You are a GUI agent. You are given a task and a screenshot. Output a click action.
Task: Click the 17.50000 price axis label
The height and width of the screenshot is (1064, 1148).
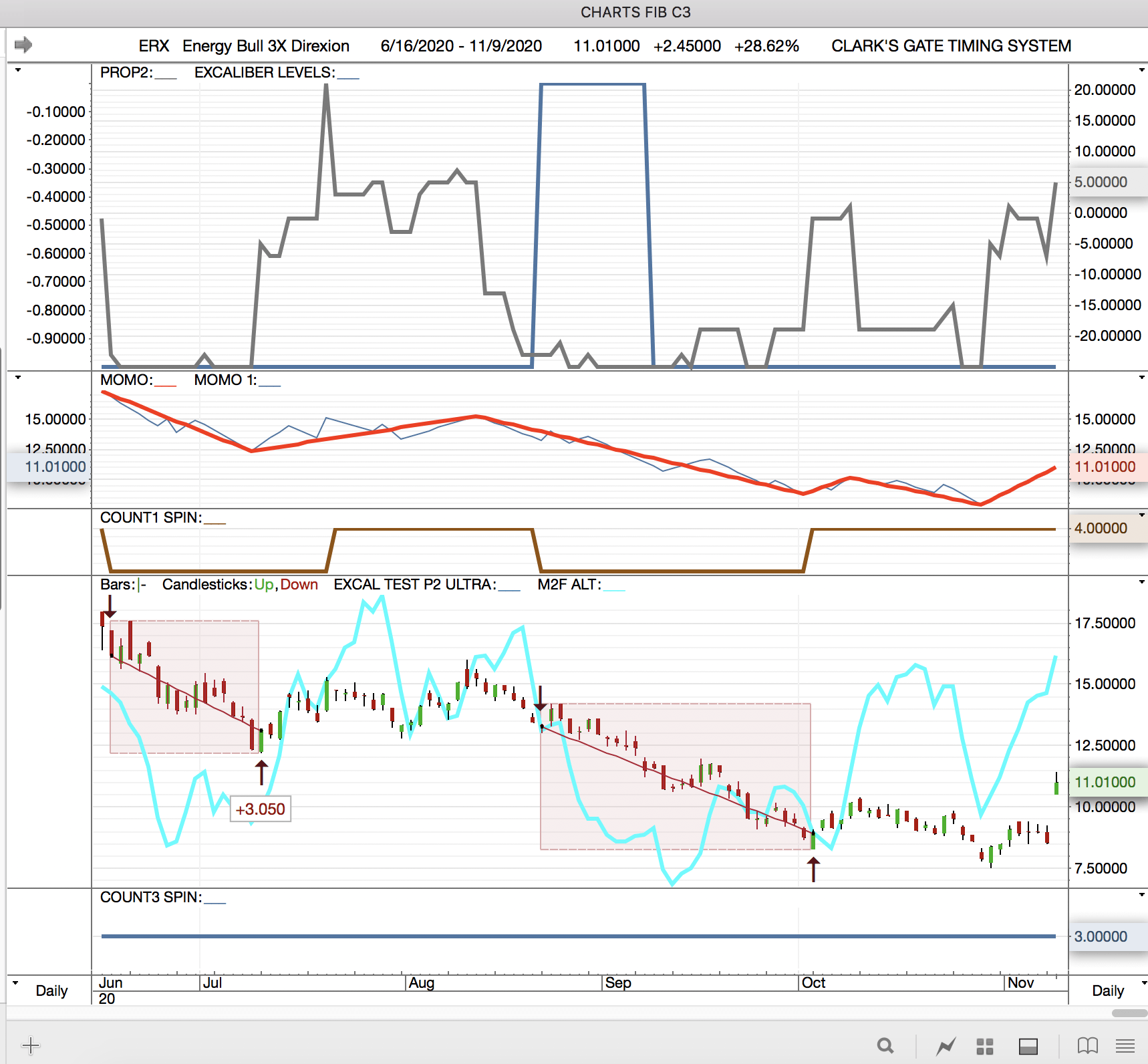tap(1105, 623)
